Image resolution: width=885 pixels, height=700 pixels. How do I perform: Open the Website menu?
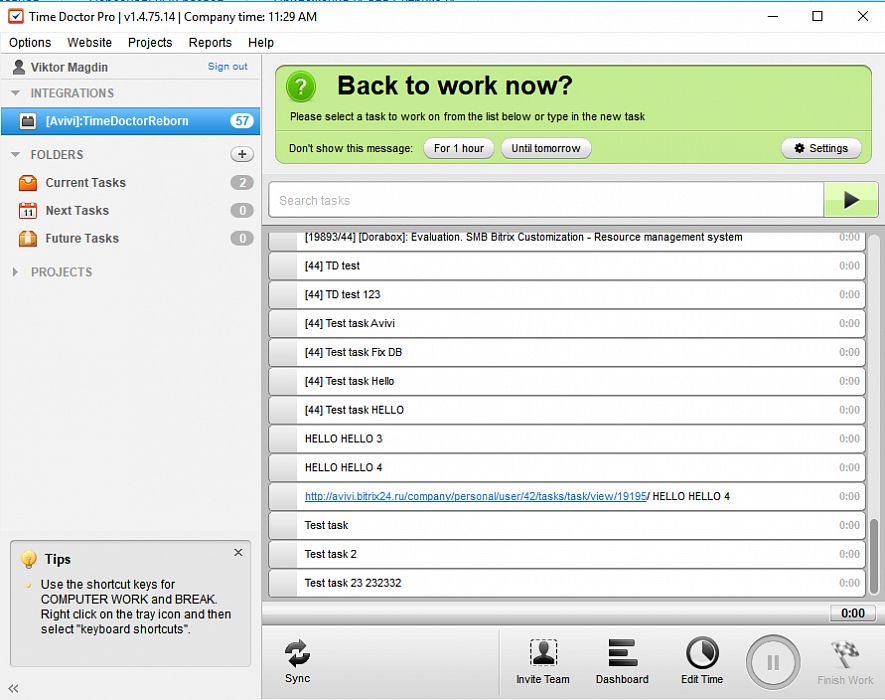pyautogui.click(x=89, y=42)
